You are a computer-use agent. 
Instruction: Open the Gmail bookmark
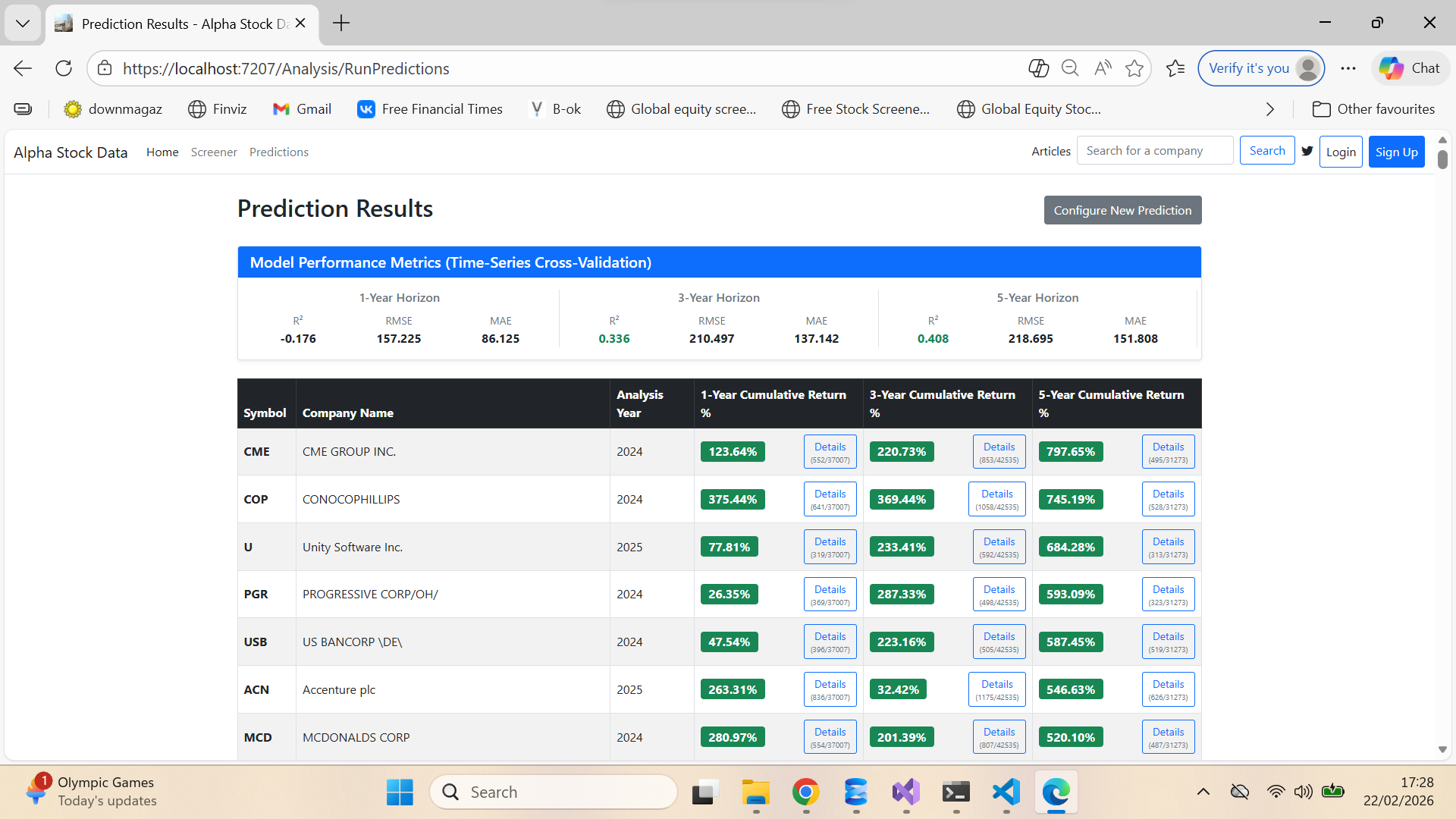tap(302, 109)
